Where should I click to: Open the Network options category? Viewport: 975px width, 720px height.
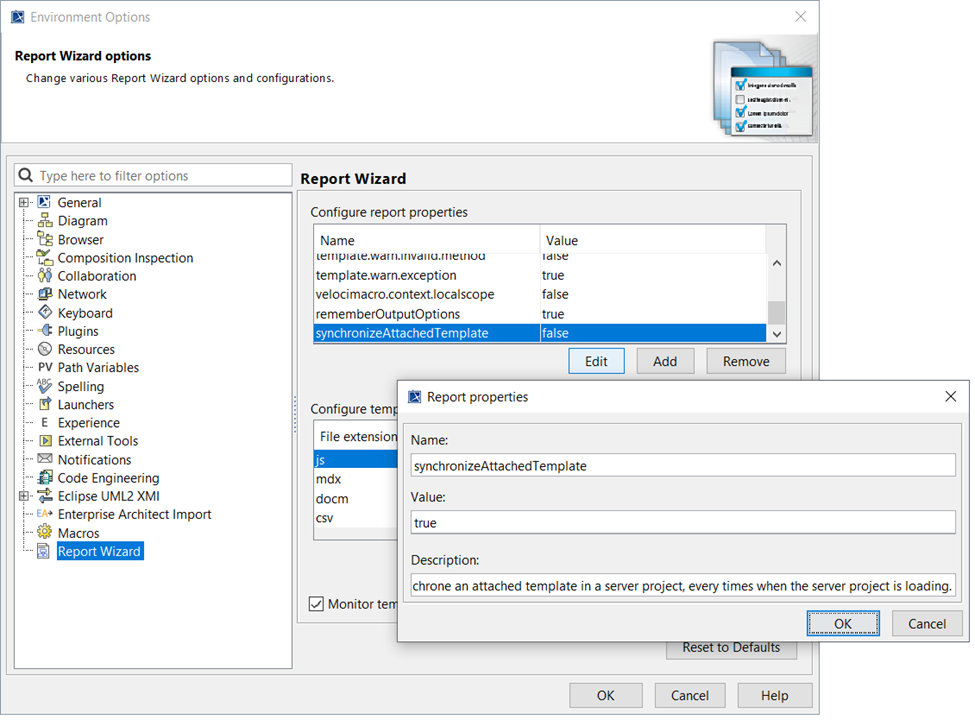[x=82, y=294]
